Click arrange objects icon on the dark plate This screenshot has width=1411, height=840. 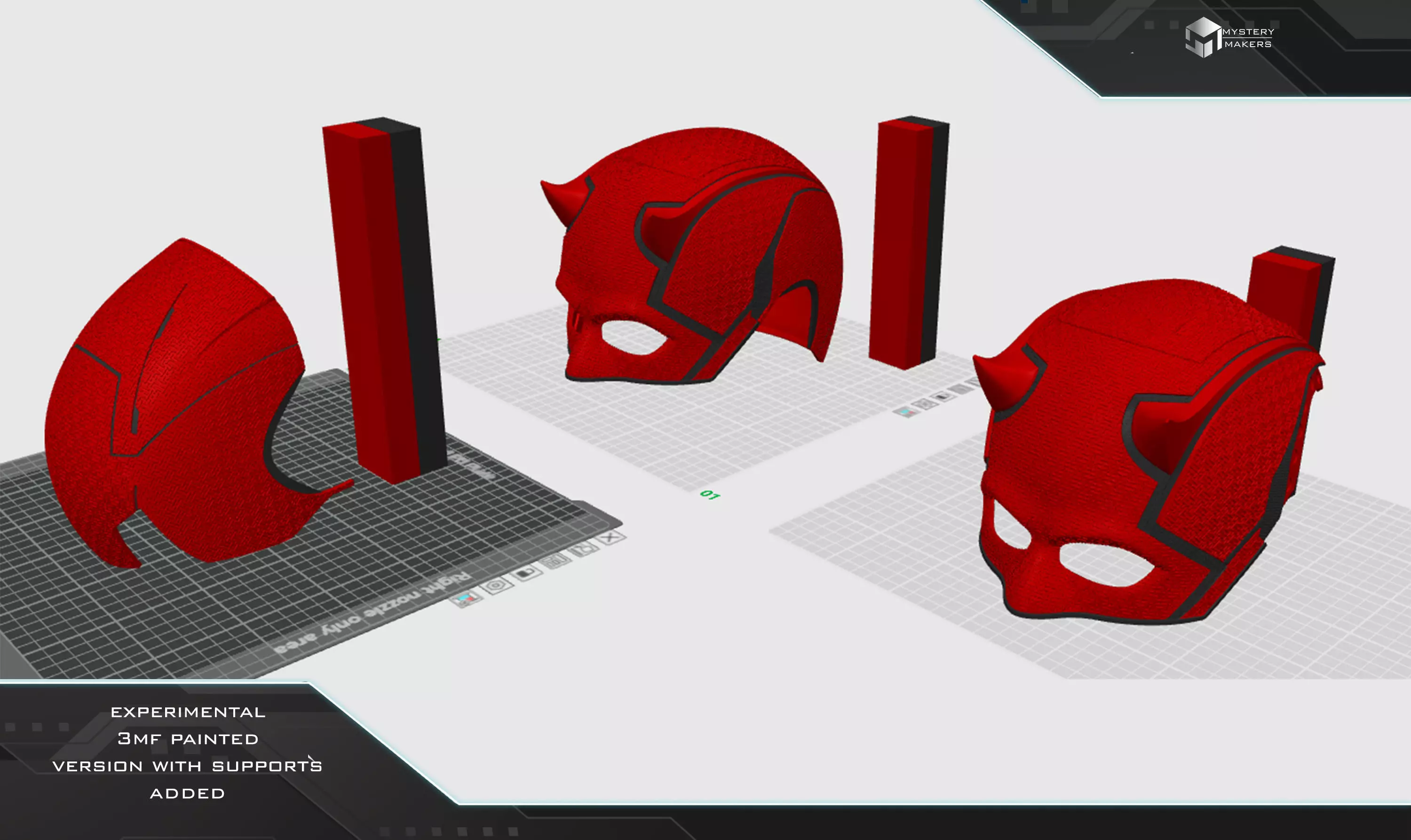point(556,561)
